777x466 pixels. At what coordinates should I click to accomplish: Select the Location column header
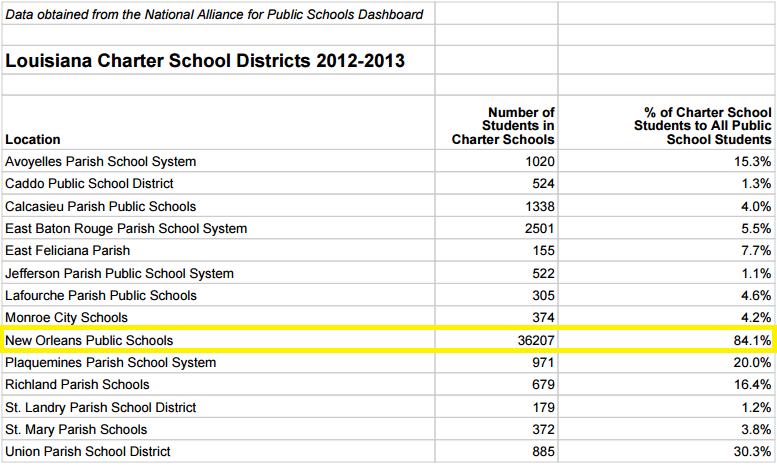coord(33,140)
